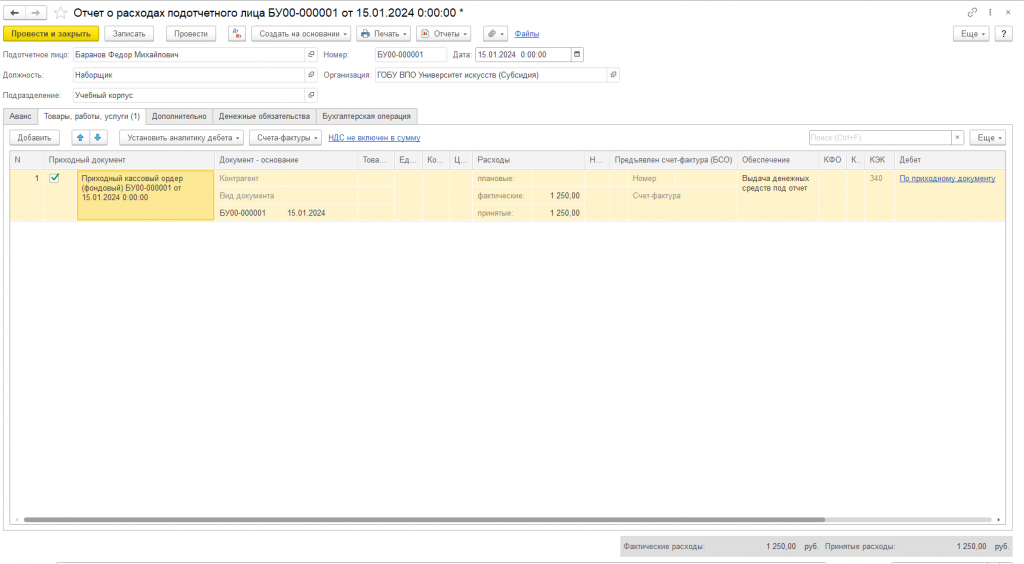Click the Должность field Наборщик
Screen dimensions: 1024x564
[189, 75]
